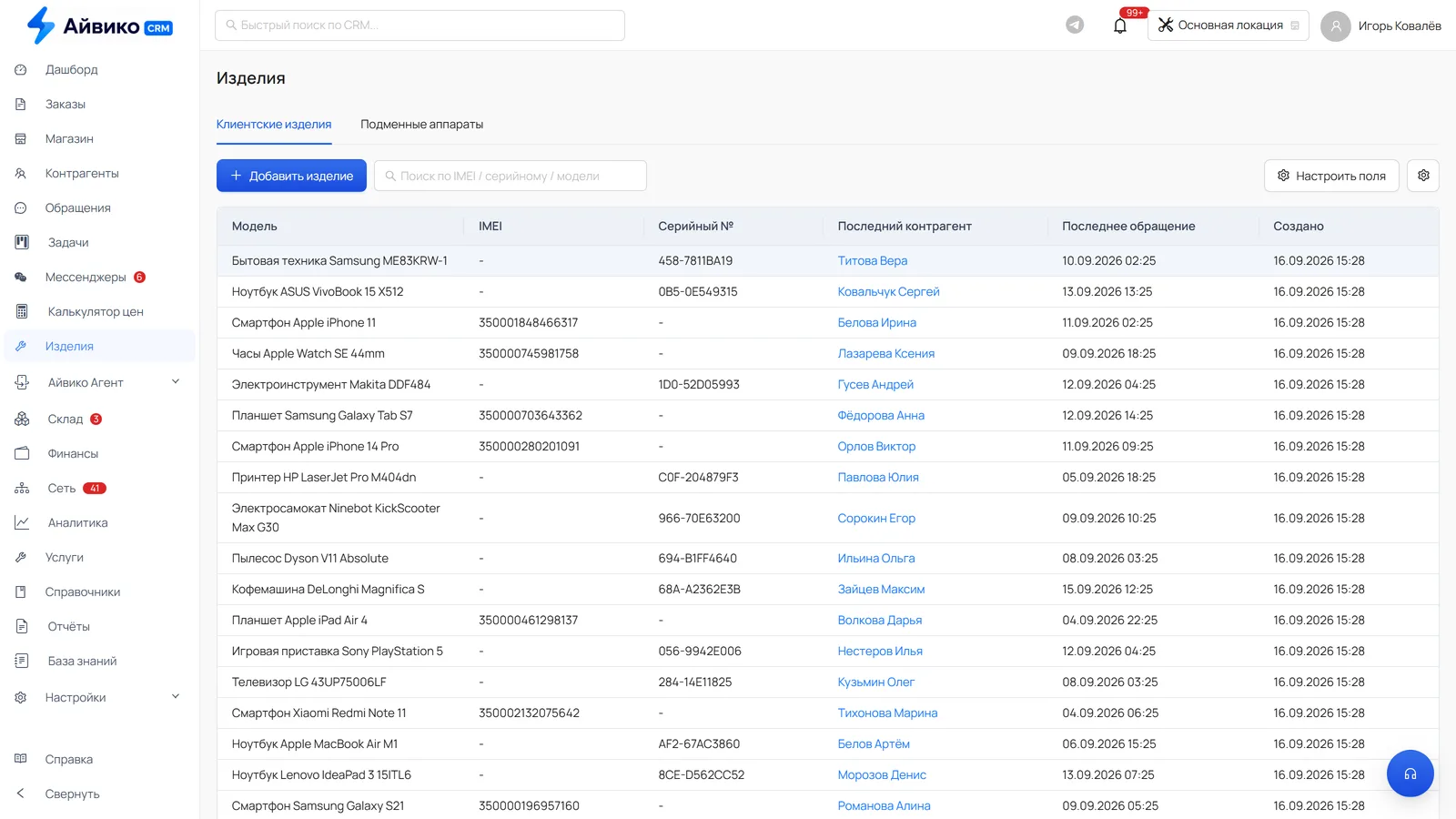Viewport: 1456px width, 819px height.
Task: Open the Telegram icon in the header
Action: [1075, 25]
